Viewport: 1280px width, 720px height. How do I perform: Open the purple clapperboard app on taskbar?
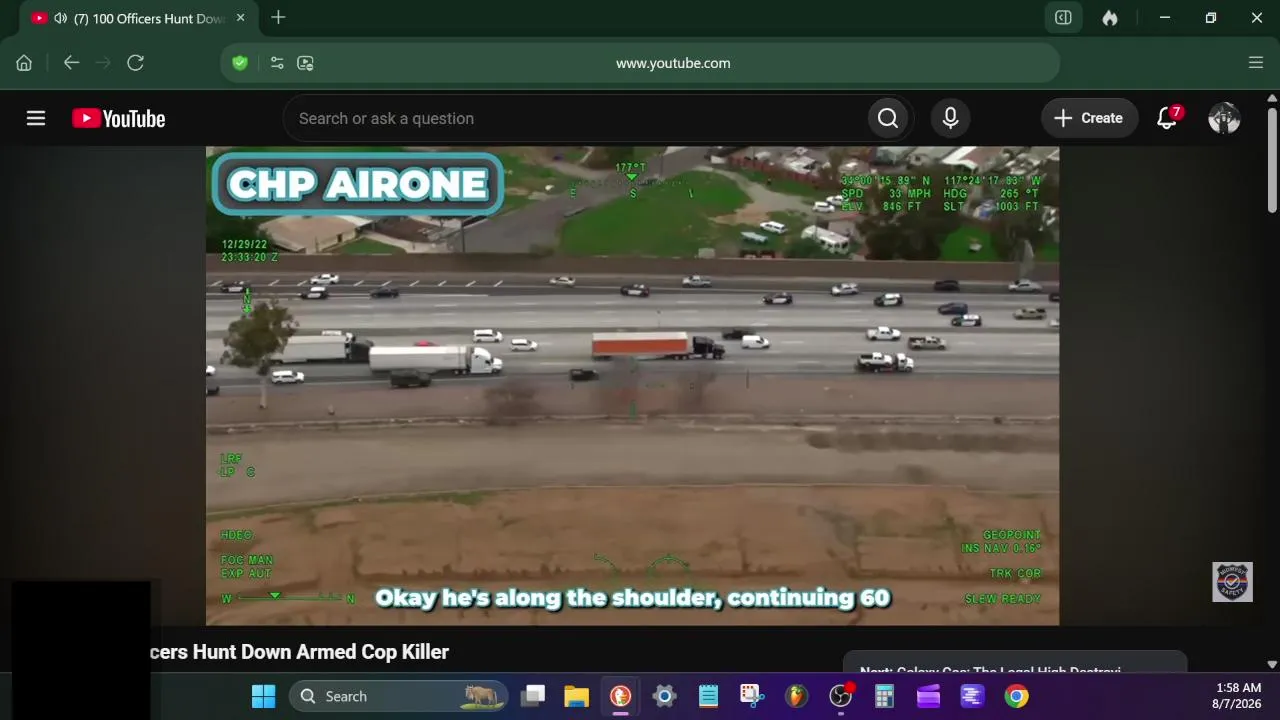click(x=928, y=696)
